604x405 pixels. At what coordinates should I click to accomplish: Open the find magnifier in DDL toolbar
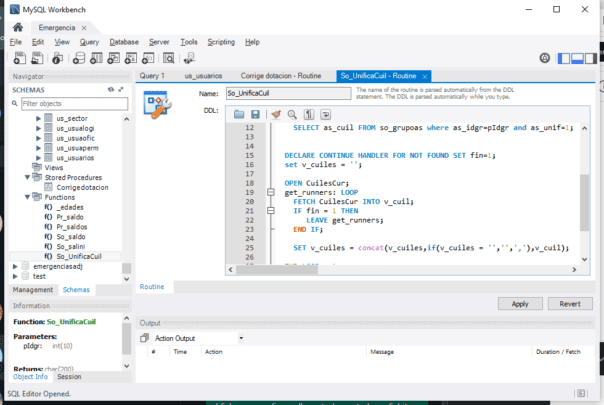(293, 114)
